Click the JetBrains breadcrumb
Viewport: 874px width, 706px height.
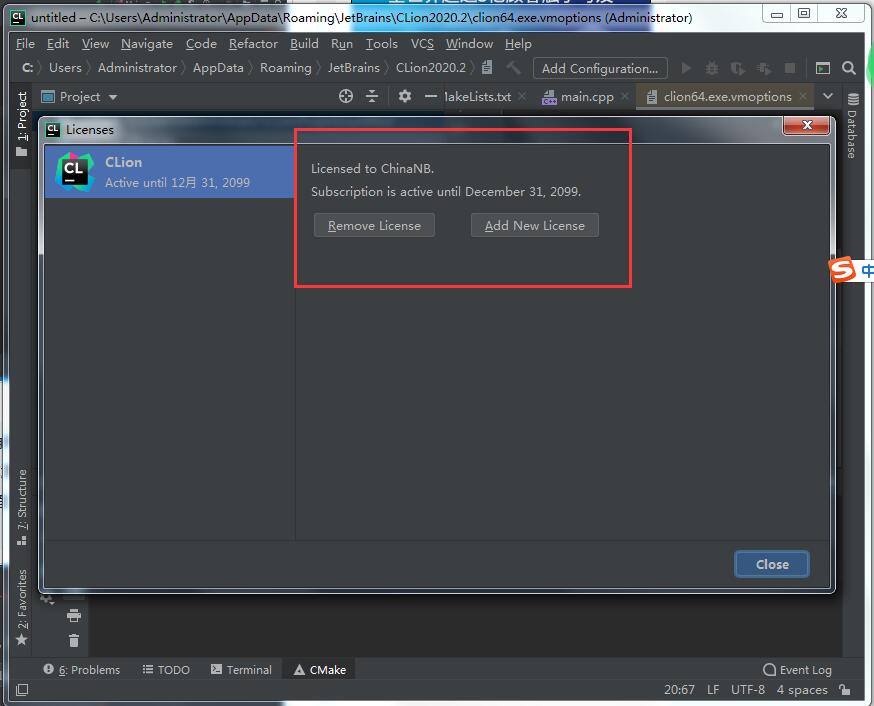tap(353, 68)
